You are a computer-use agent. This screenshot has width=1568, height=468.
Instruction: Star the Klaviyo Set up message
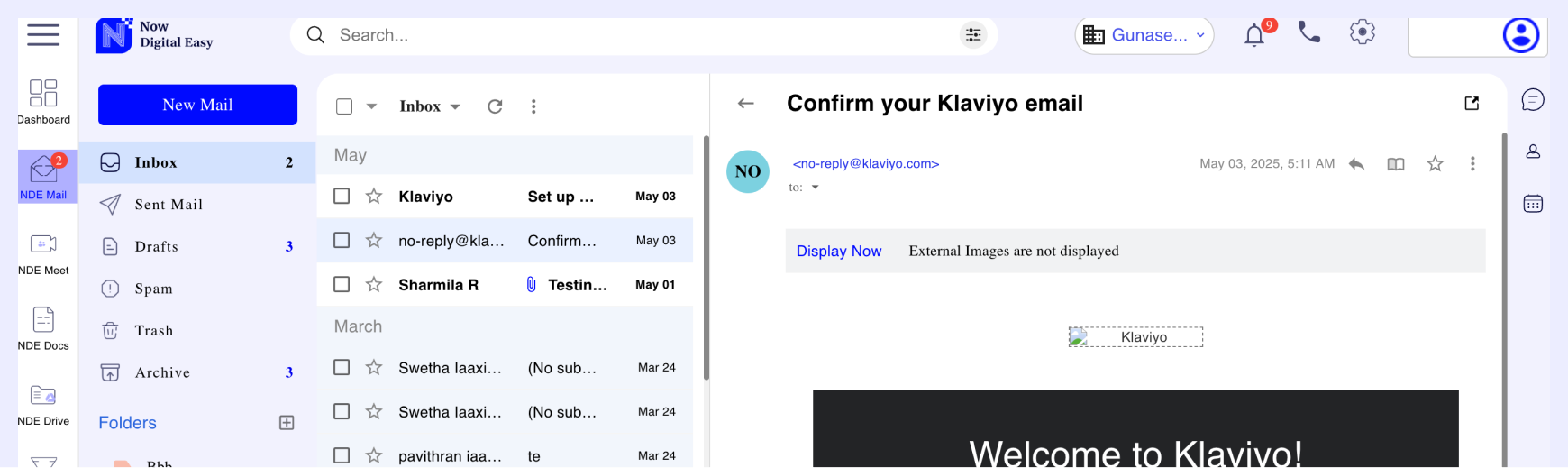click(374, 196)
